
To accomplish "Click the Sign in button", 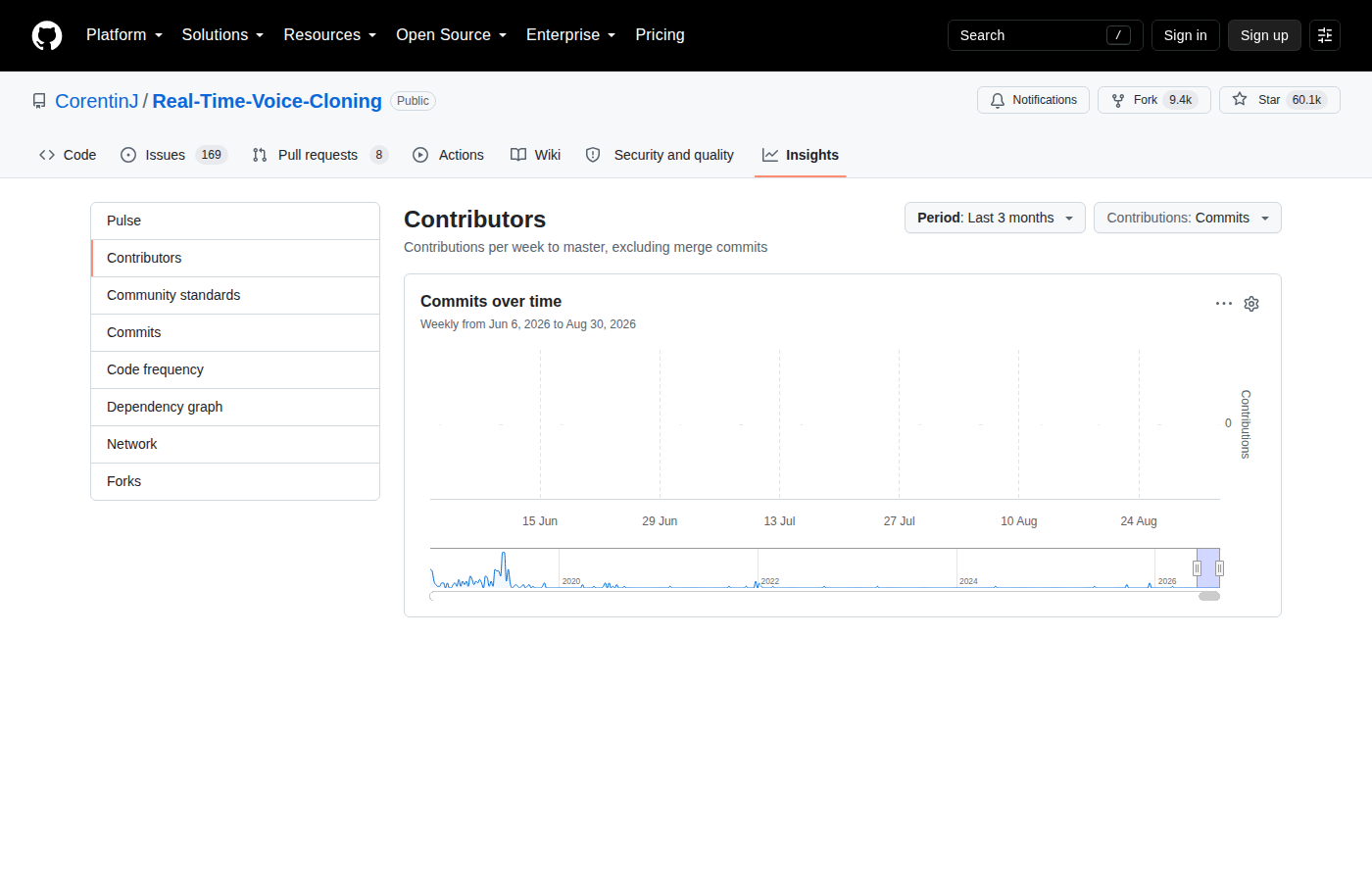I will point(1186,35).
